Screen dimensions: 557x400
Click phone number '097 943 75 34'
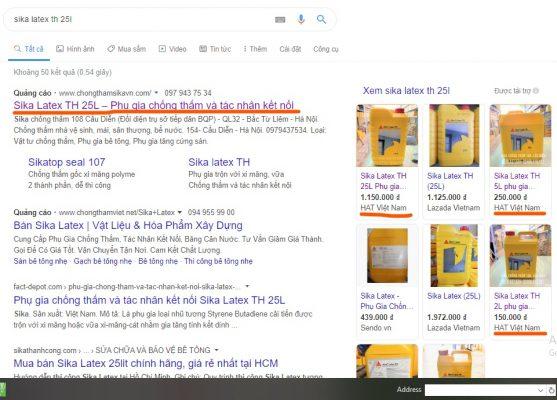point(188,93)
